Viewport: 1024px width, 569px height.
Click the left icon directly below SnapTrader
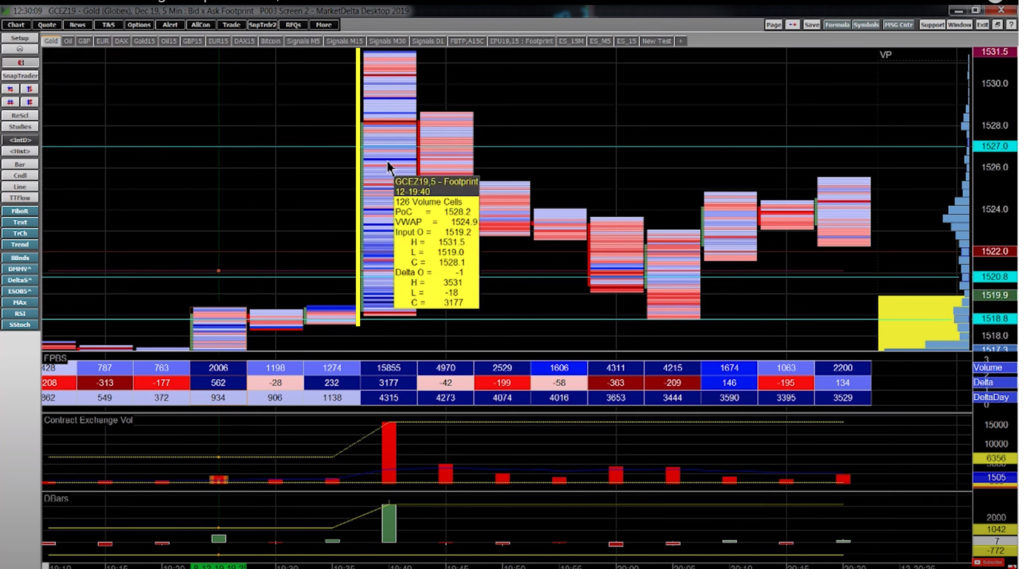click(x=12, y=88)
